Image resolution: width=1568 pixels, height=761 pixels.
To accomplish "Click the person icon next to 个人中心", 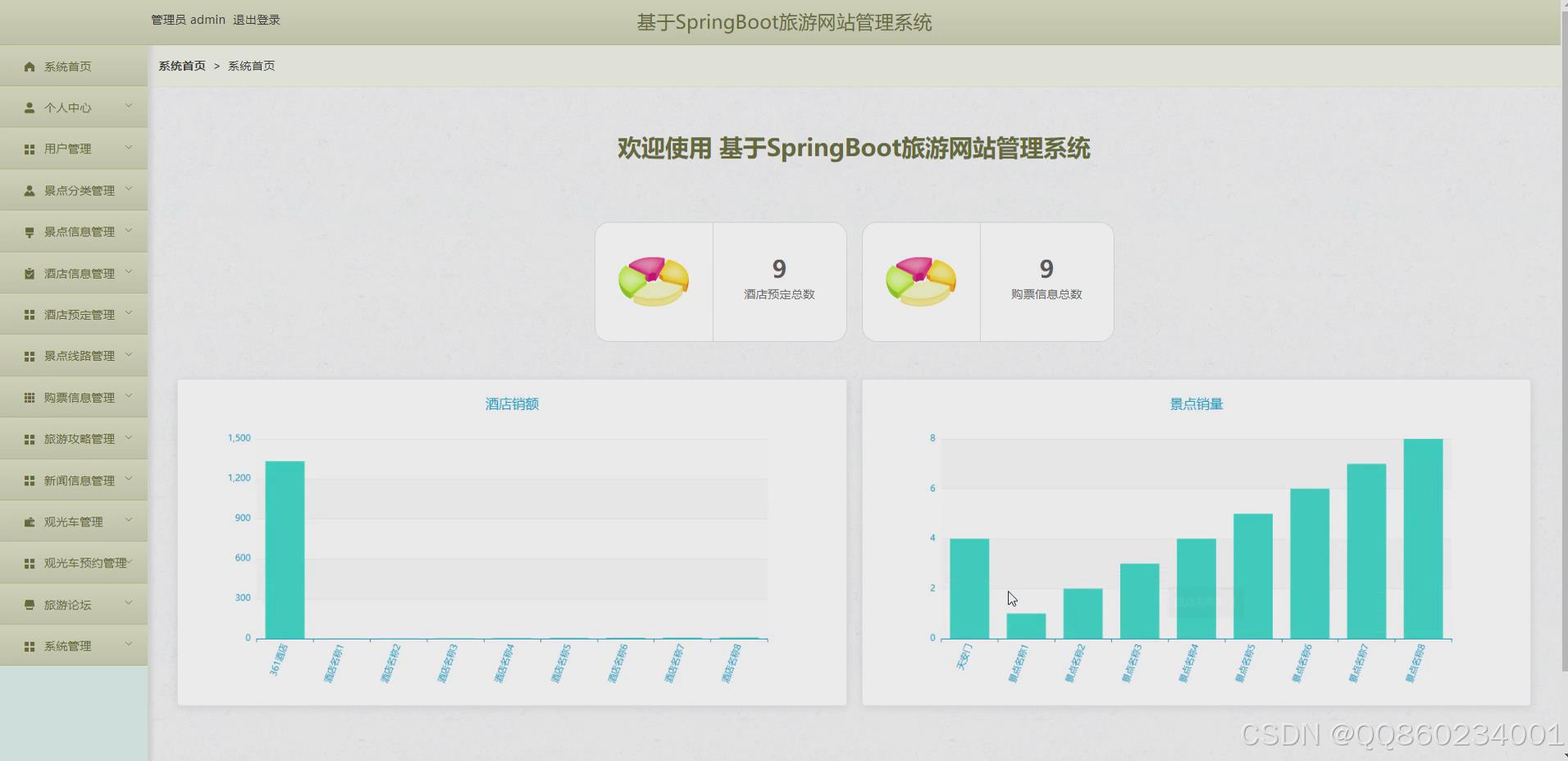I will coord(30,107).
